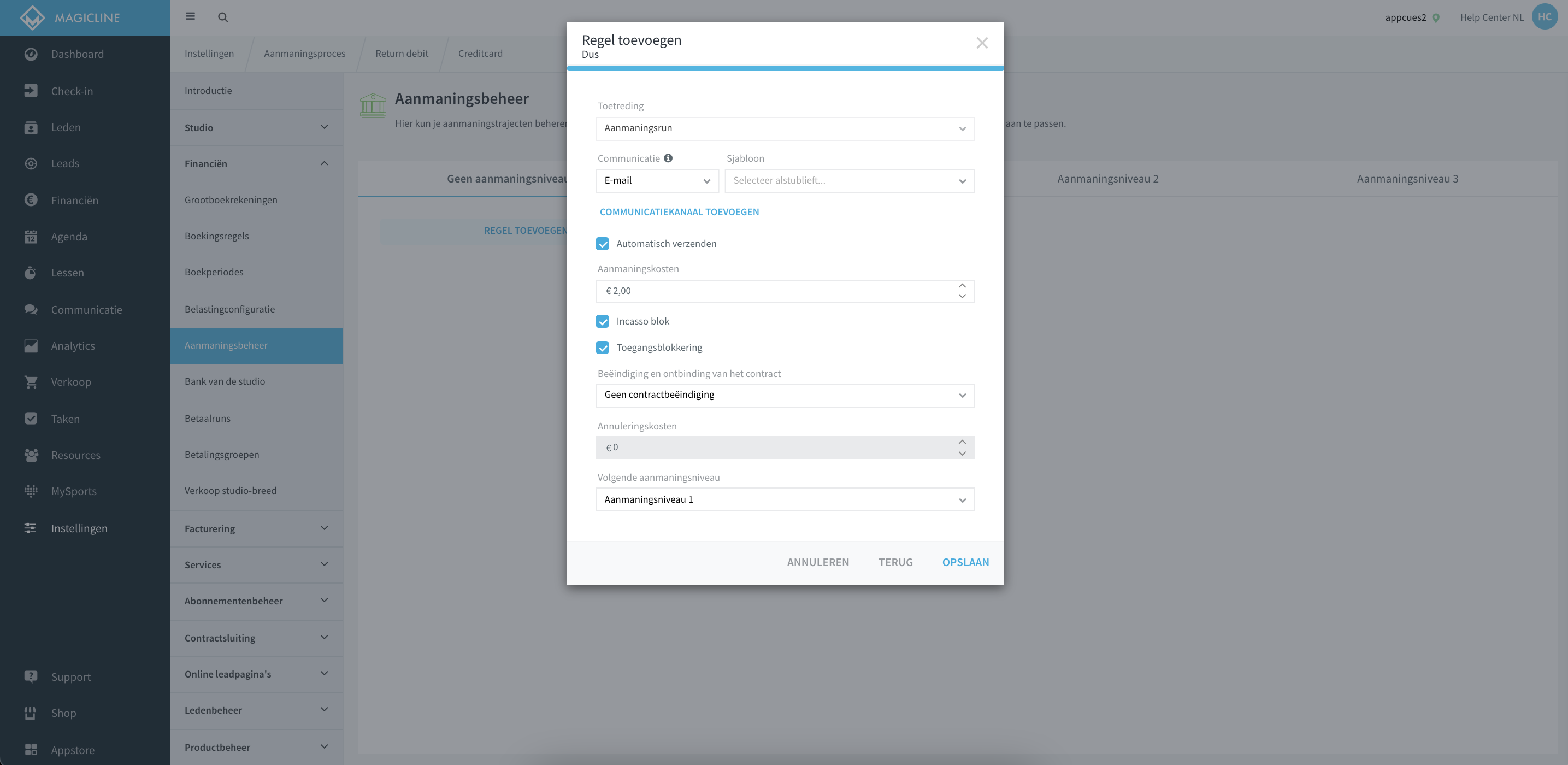Click the Check-in sidebar icon
The width and height of the screenshot is (1568, 765).
(x=31, y=91)
